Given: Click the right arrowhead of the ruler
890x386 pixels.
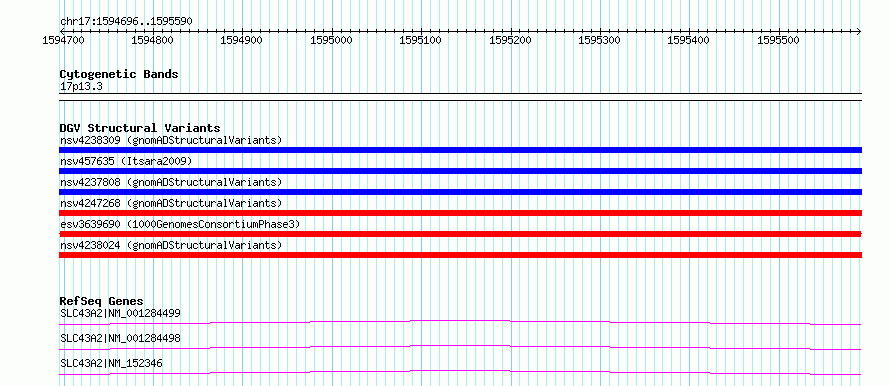Looking at the screenshot, I should point(859,31).
